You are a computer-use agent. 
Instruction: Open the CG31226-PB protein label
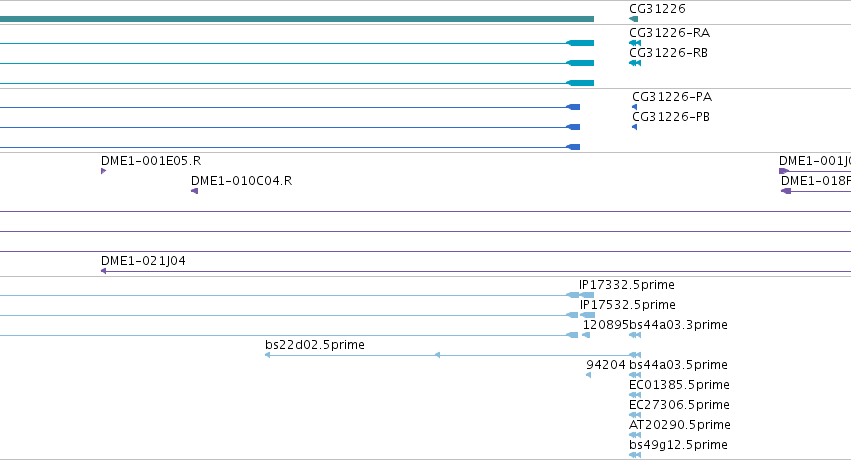coord(671,117)
